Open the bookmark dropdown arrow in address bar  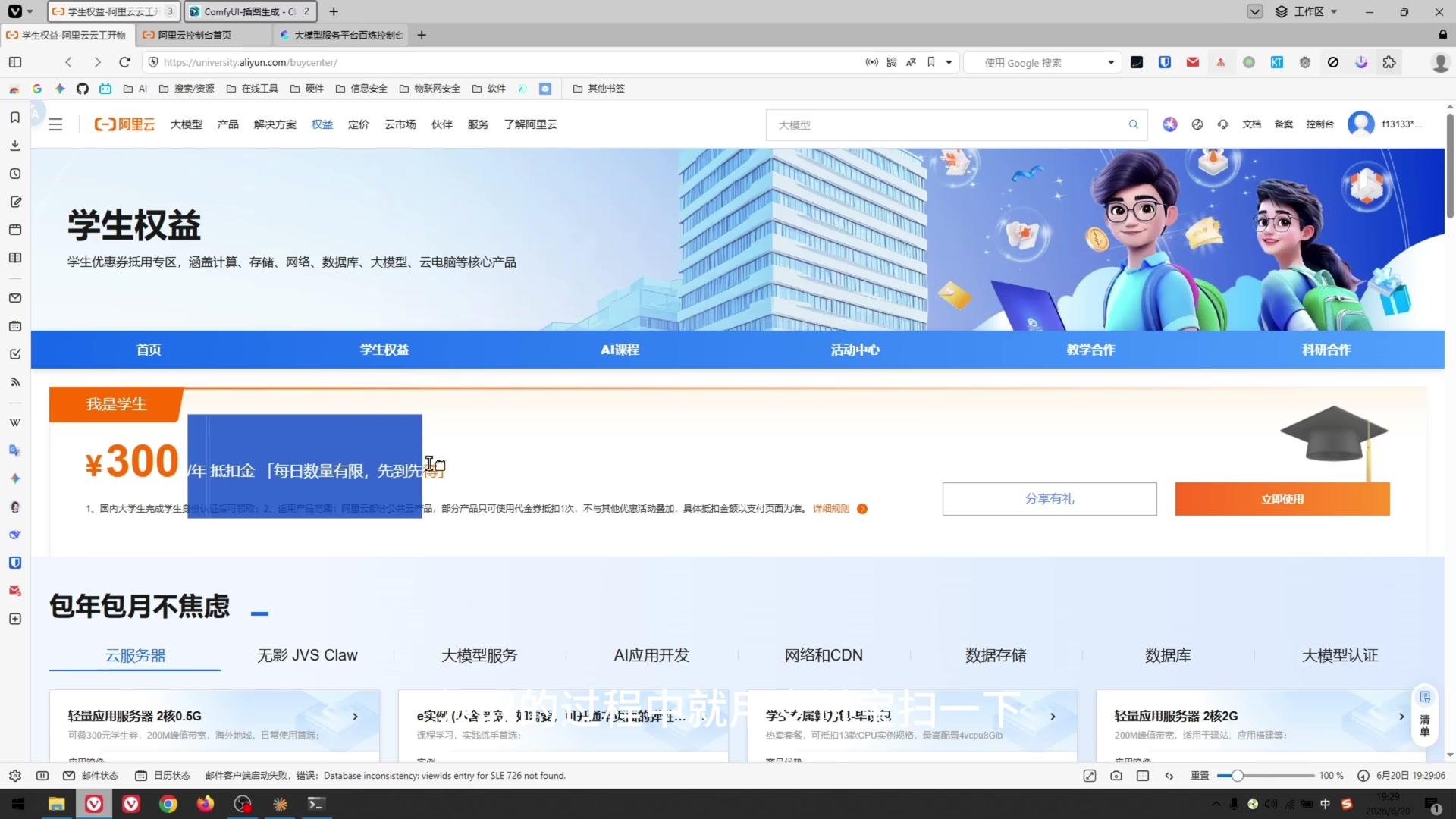pos(949,62)
